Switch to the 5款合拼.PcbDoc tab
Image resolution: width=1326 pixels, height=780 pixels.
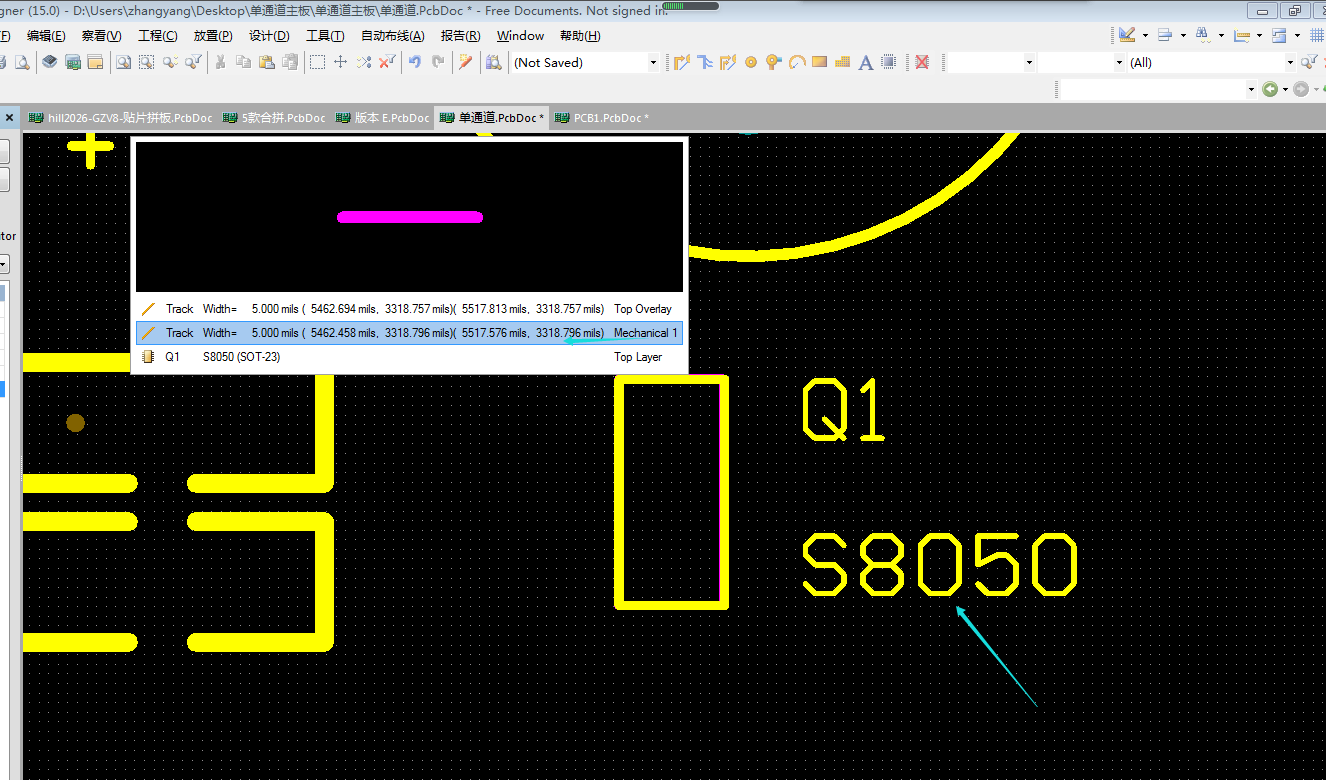tap(283, 118)
